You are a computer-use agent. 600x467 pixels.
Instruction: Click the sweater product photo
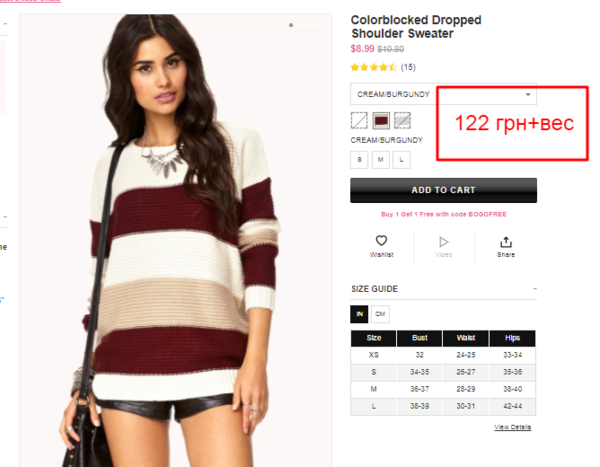176,240
